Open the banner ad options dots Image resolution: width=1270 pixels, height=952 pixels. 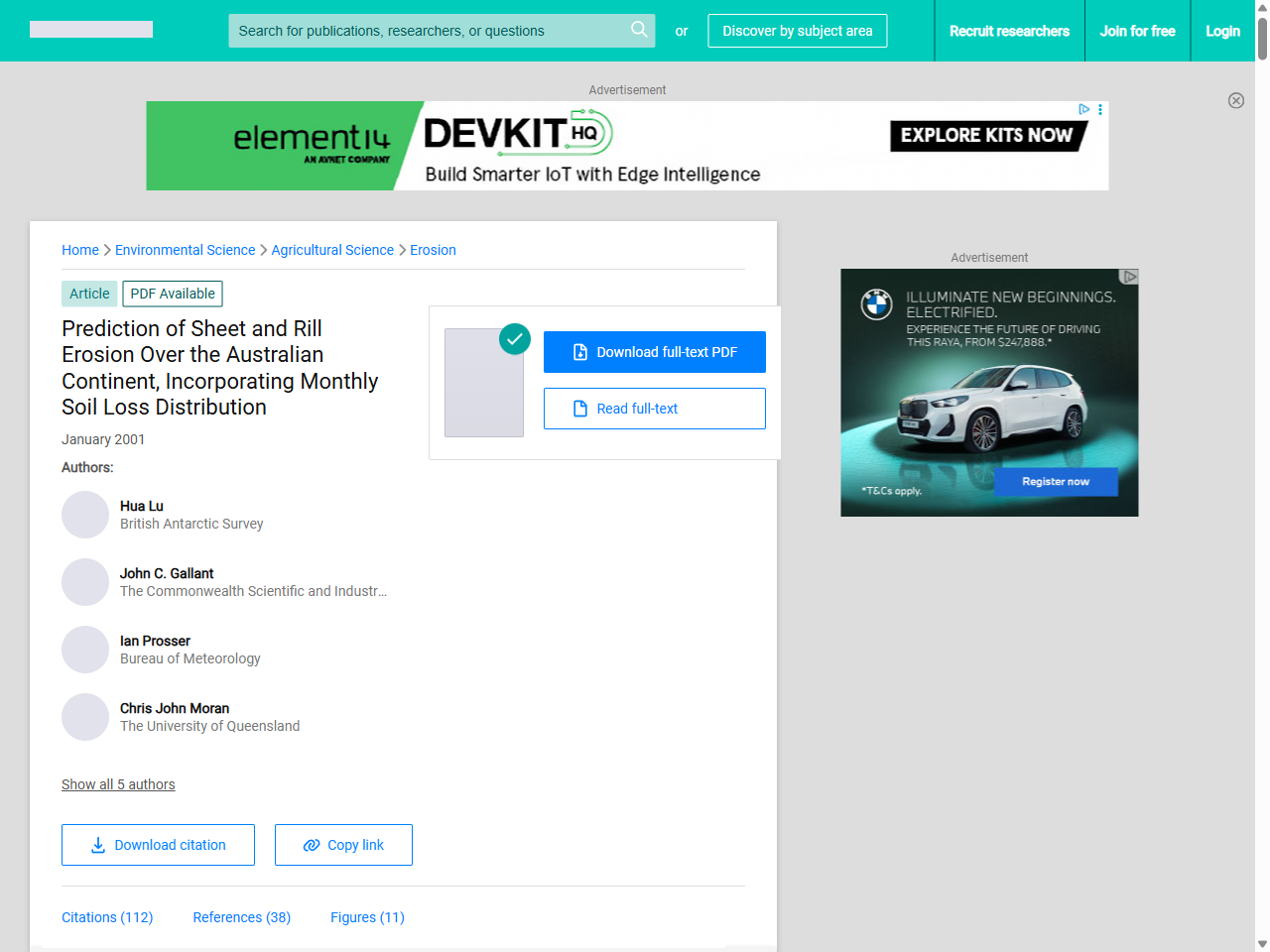(x=1100, y=109)
